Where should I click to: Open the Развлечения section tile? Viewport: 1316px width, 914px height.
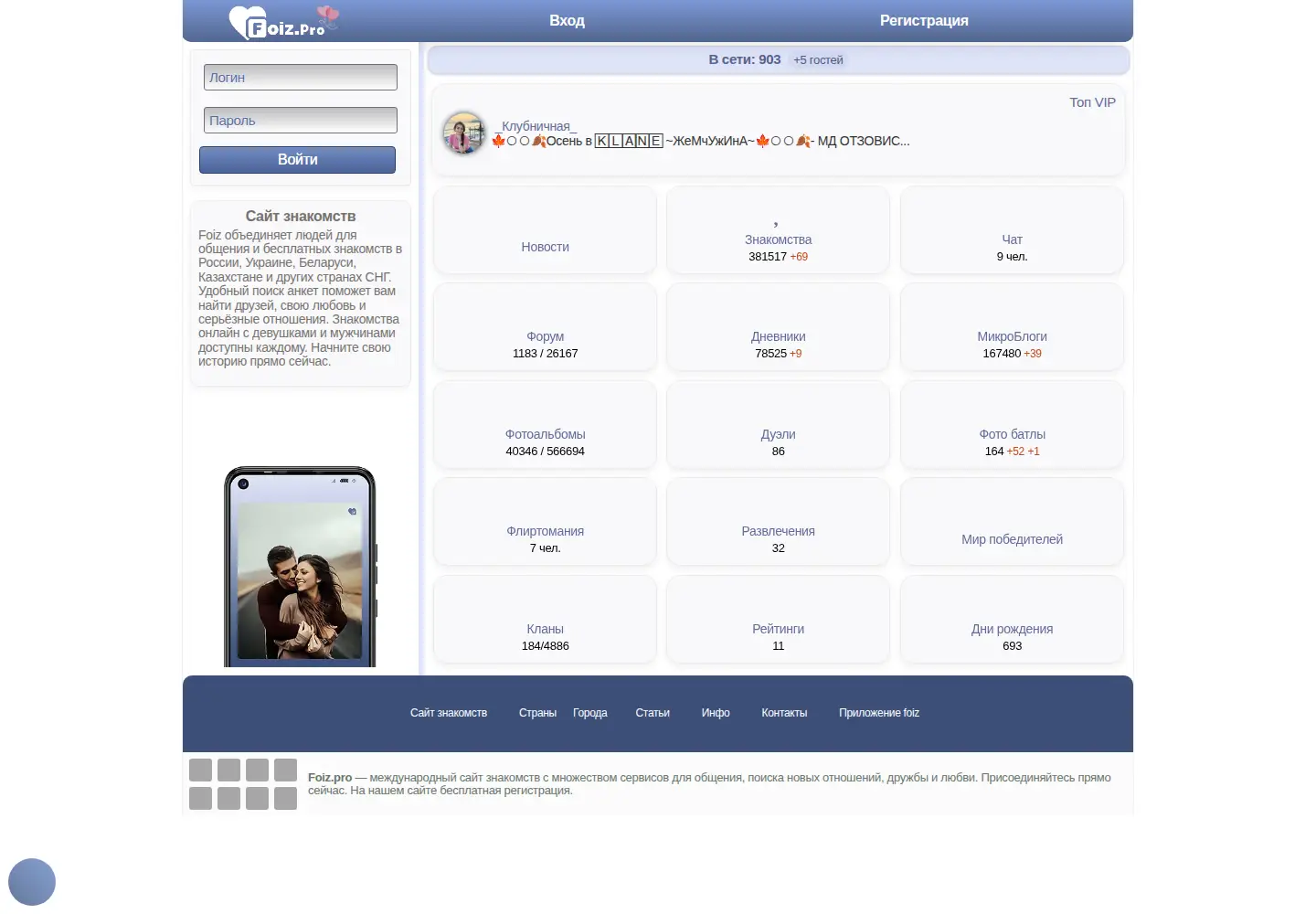coord(778,522)
